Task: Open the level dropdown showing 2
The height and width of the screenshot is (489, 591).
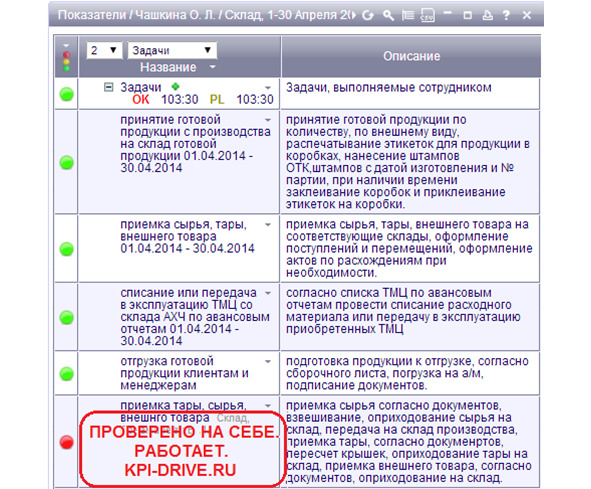Action: tap(104, 50)
